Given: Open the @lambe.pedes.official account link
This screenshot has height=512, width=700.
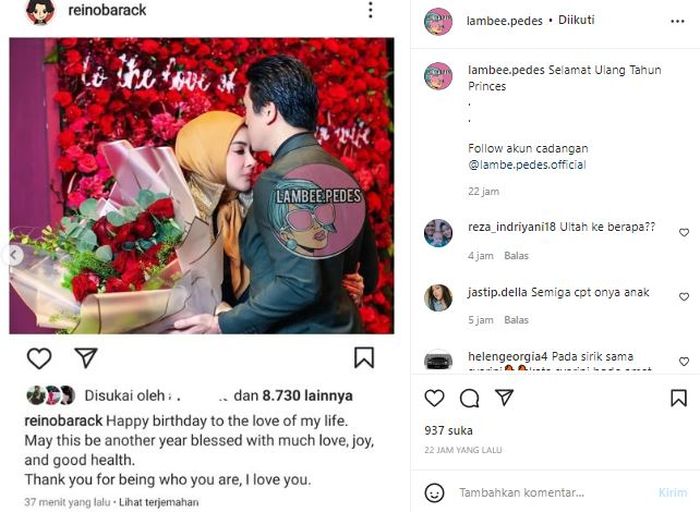Looking at the screenshot, I should point(527,165).
